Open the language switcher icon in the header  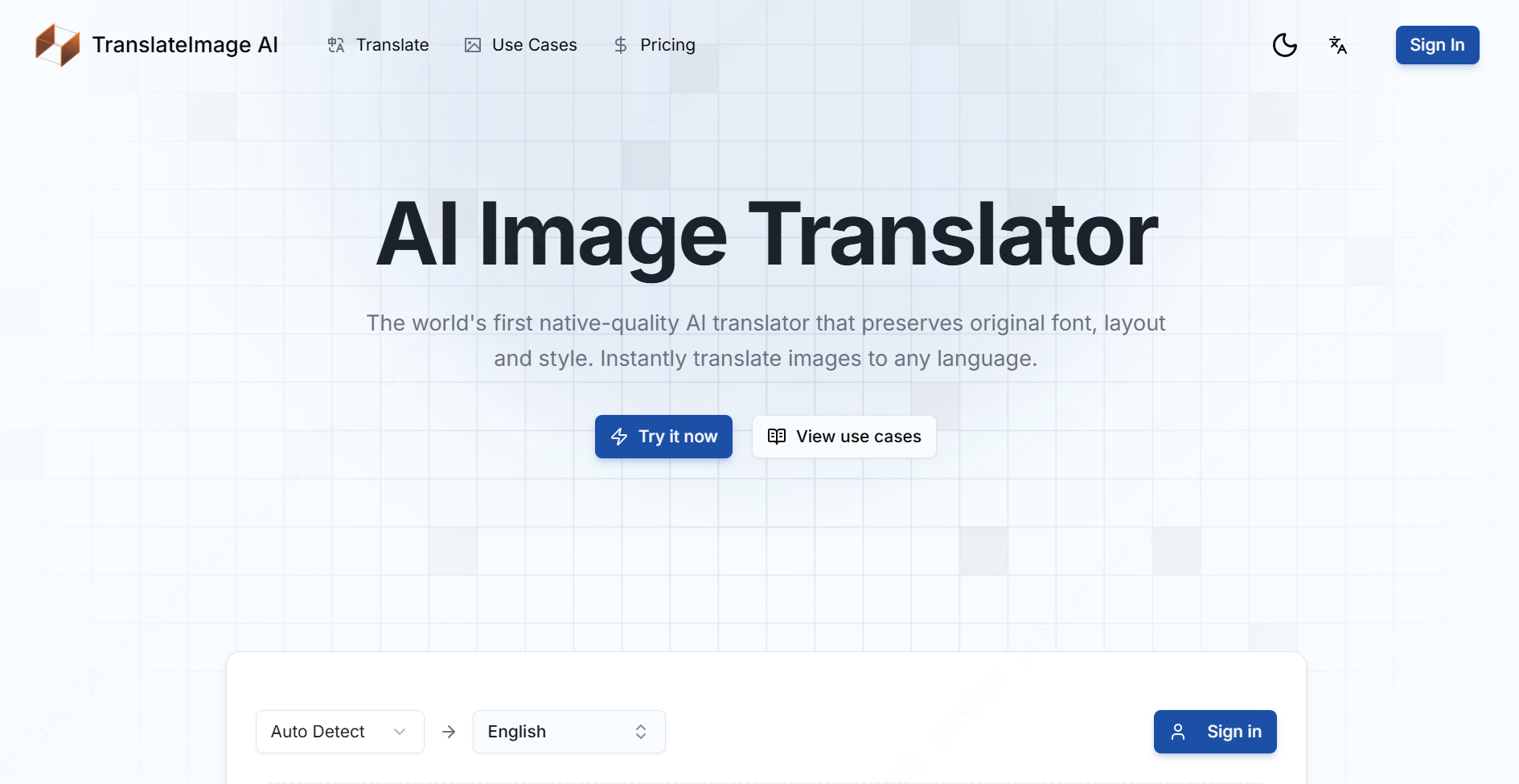coord(1338,46)
